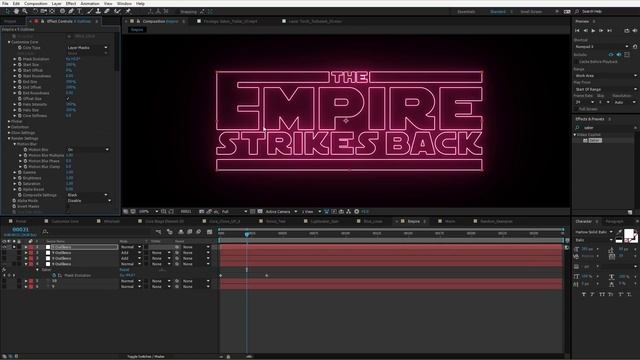Select the Pen tool
This screenshot has height=360, width=640.
coord(71,11)
